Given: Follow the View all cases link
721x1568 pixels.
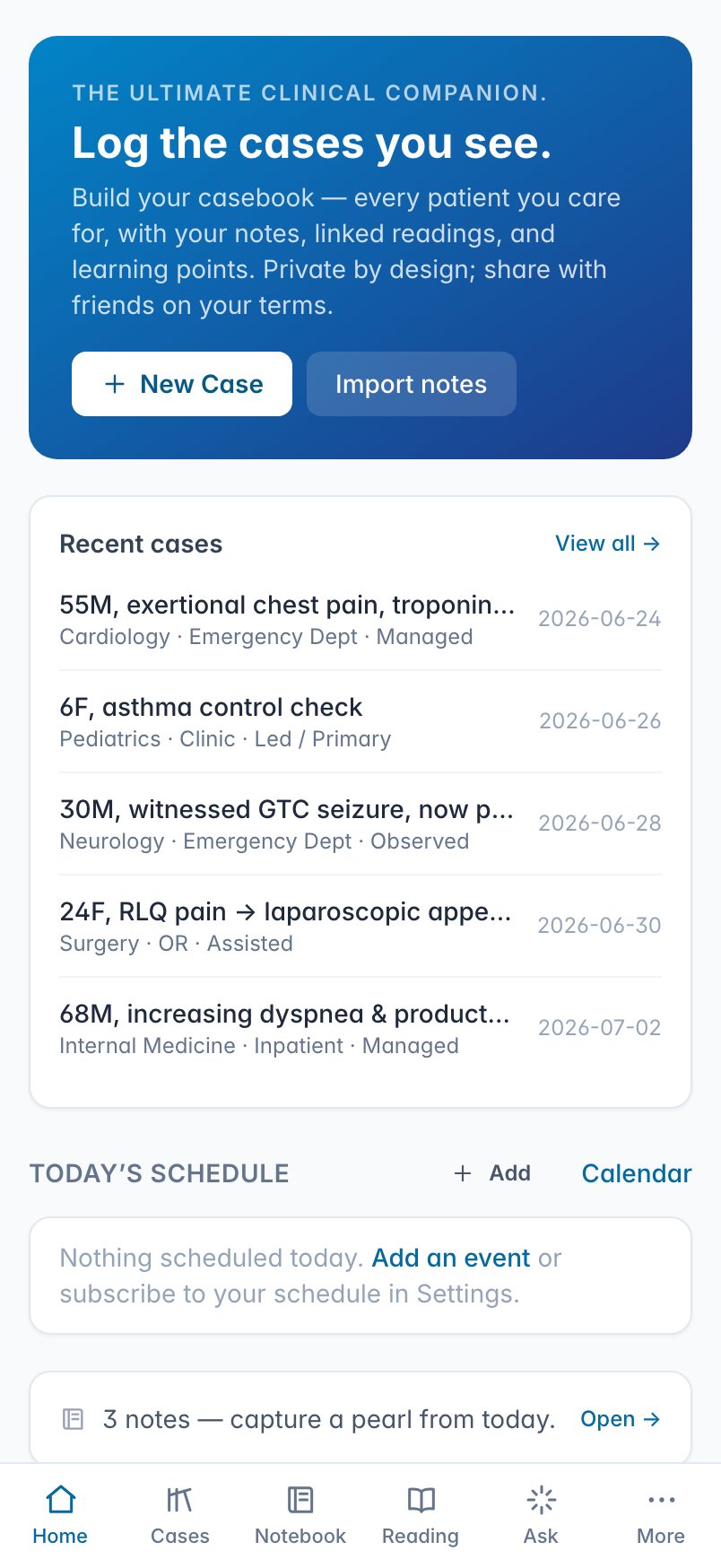Looking at the screenshot, I should coord(608,544).
